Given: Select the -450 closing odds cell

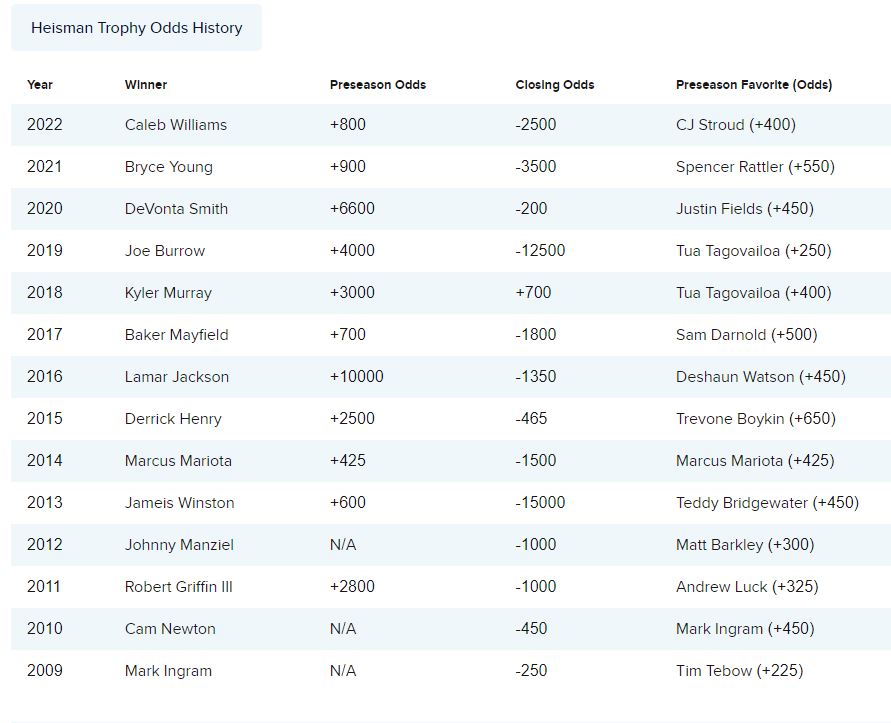Looking at the screenshot, I should click(531, 629).
